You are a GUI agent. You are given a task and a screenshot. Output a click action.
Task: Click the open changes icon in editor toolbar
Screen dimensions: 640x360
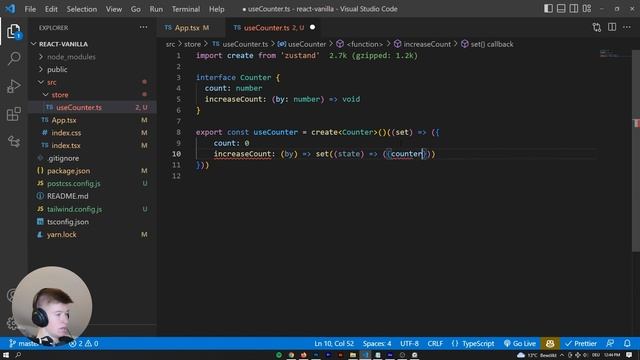click(x=597, y=27)
